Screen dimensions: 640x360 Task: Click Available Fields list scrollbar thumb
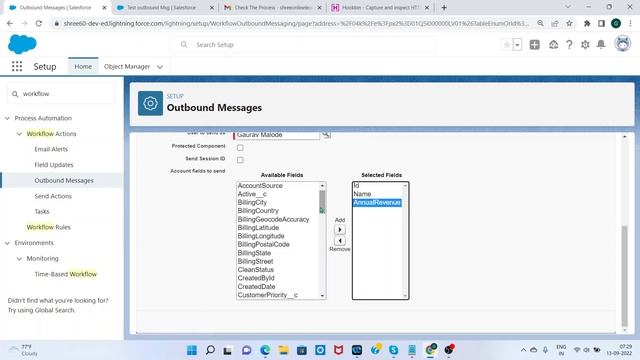(x=322, y=202)
